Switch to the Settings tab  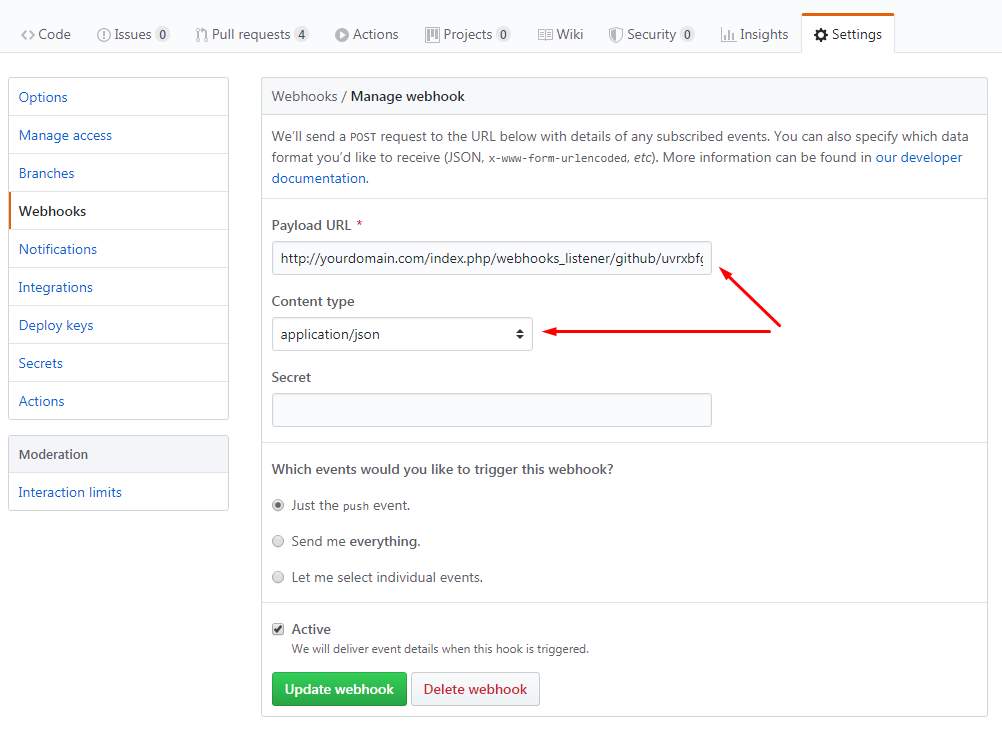pos(847,33)
